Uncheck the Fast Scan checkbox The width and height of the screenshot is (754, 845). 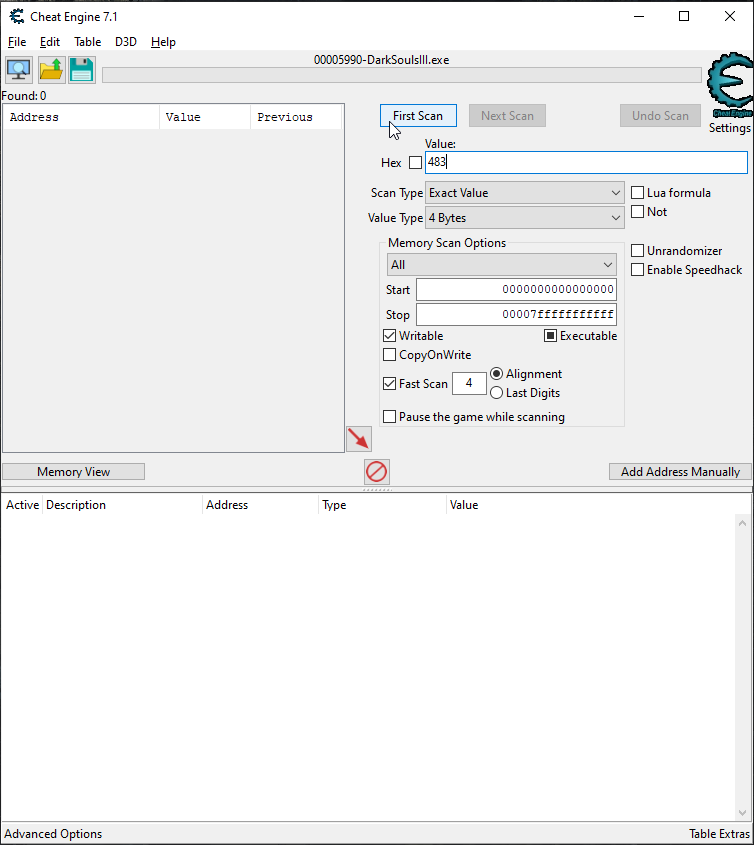390,384
